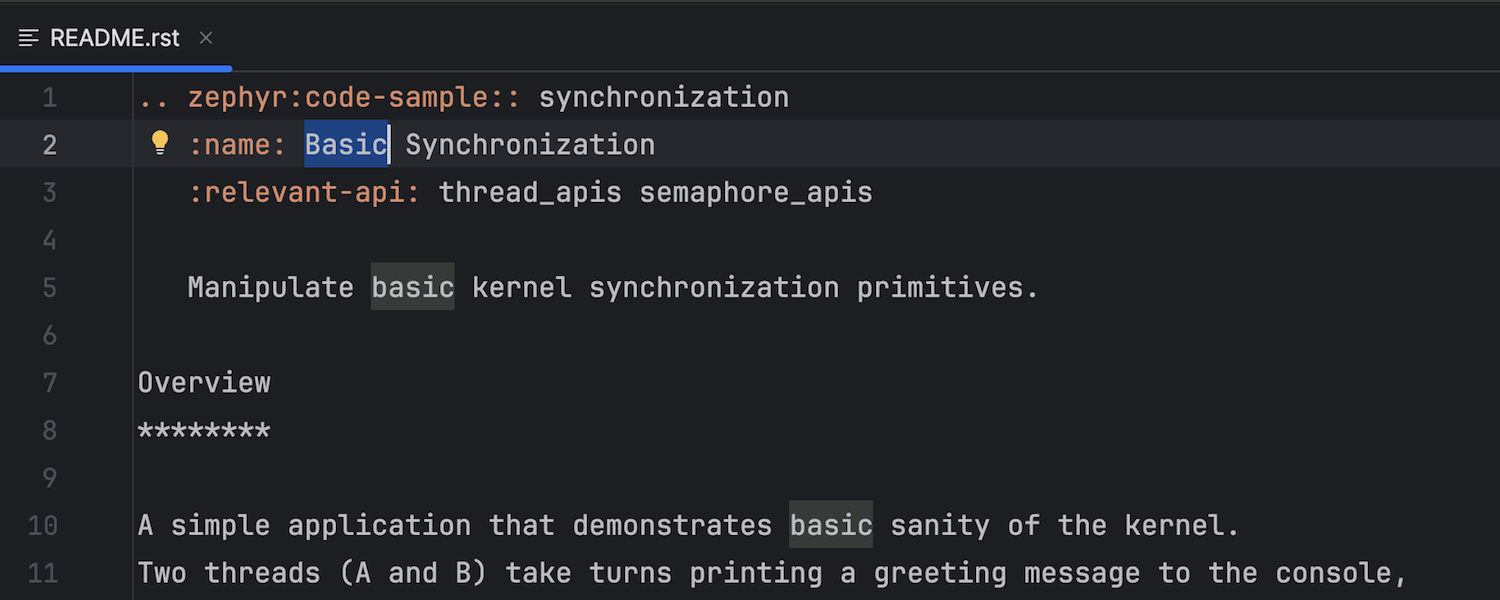1500x600 pixels.
Task: Click highlighted "basic" before "sanity"
Action: [831, 526]
